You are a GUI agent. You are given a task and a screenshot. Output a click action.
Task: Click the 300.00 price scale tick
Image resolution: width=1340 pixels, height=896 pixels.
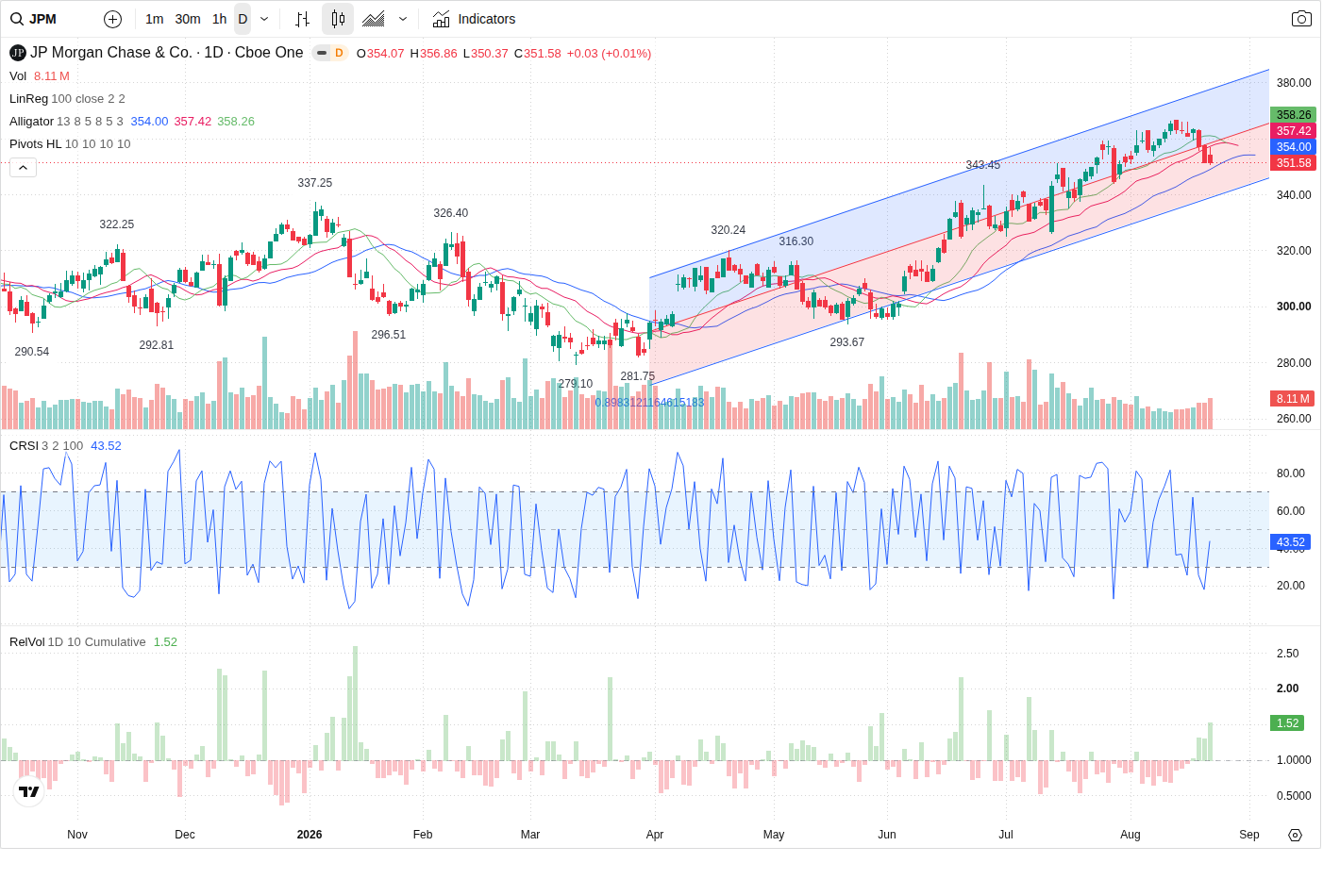click(x=1294, y=307)
